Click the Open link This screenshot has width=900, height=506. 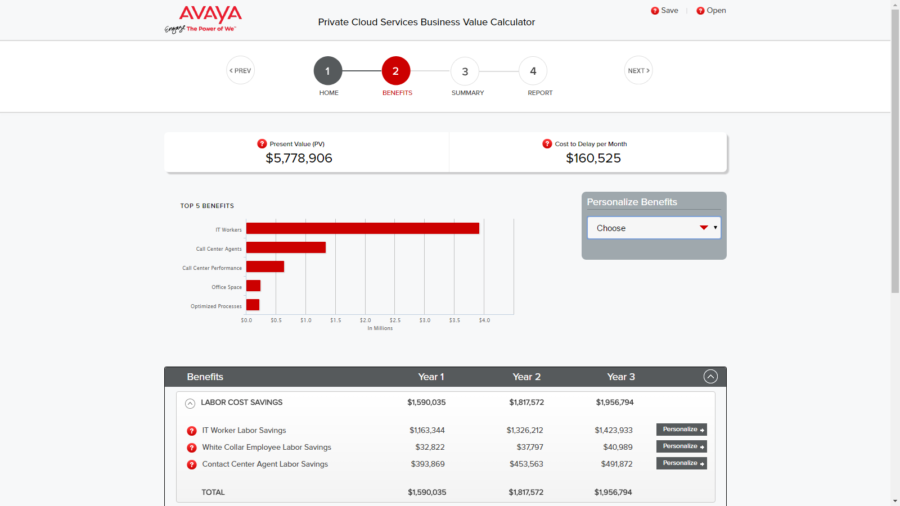pyautogui.click(x=716, y=10)
